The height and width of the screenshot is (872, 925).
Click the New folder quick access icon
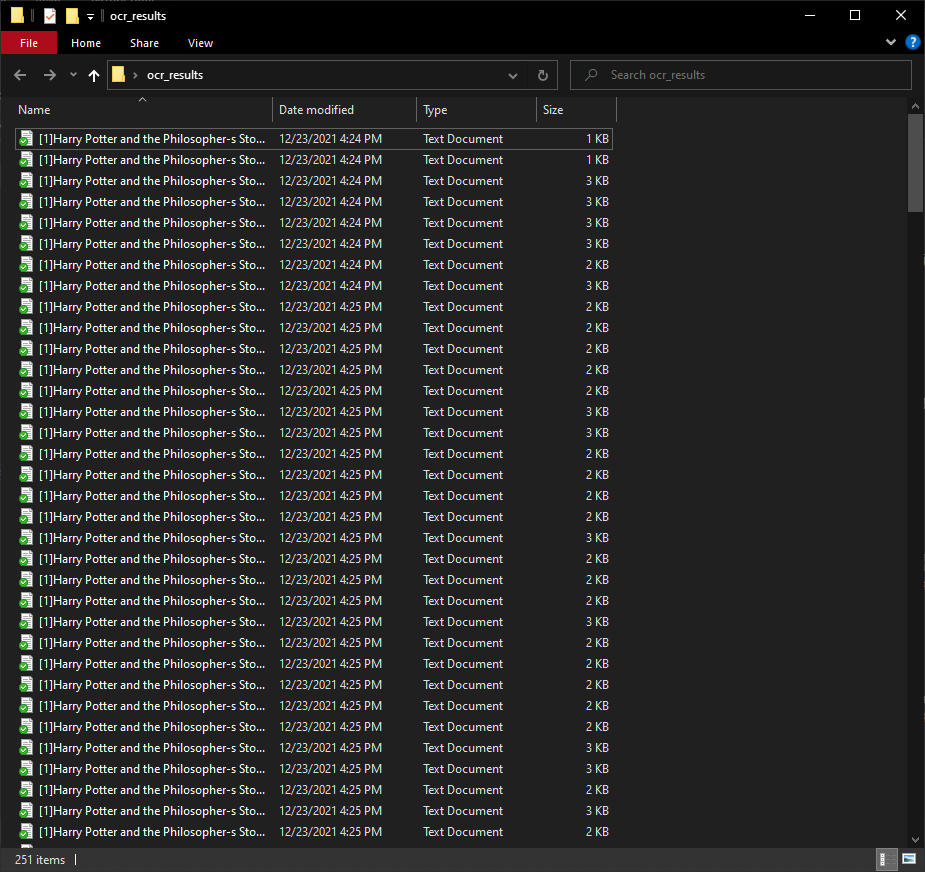point(72,16)
